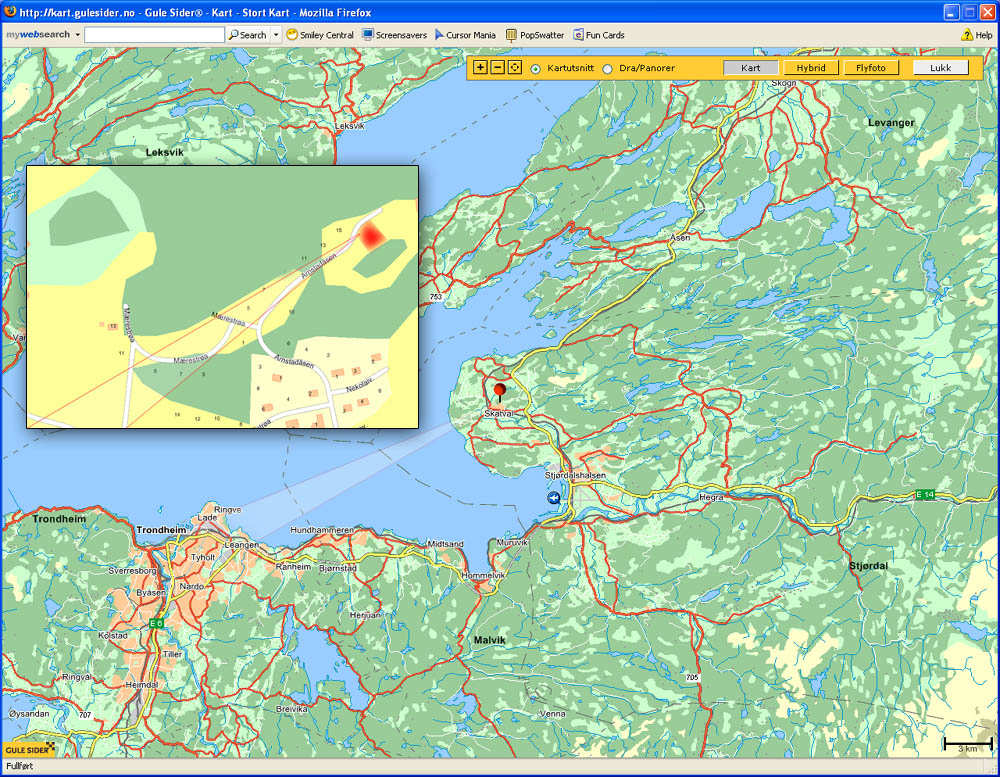Open Smiley Central from toolbar
The image size is (1000, 777).
click(x=320, y=35)
